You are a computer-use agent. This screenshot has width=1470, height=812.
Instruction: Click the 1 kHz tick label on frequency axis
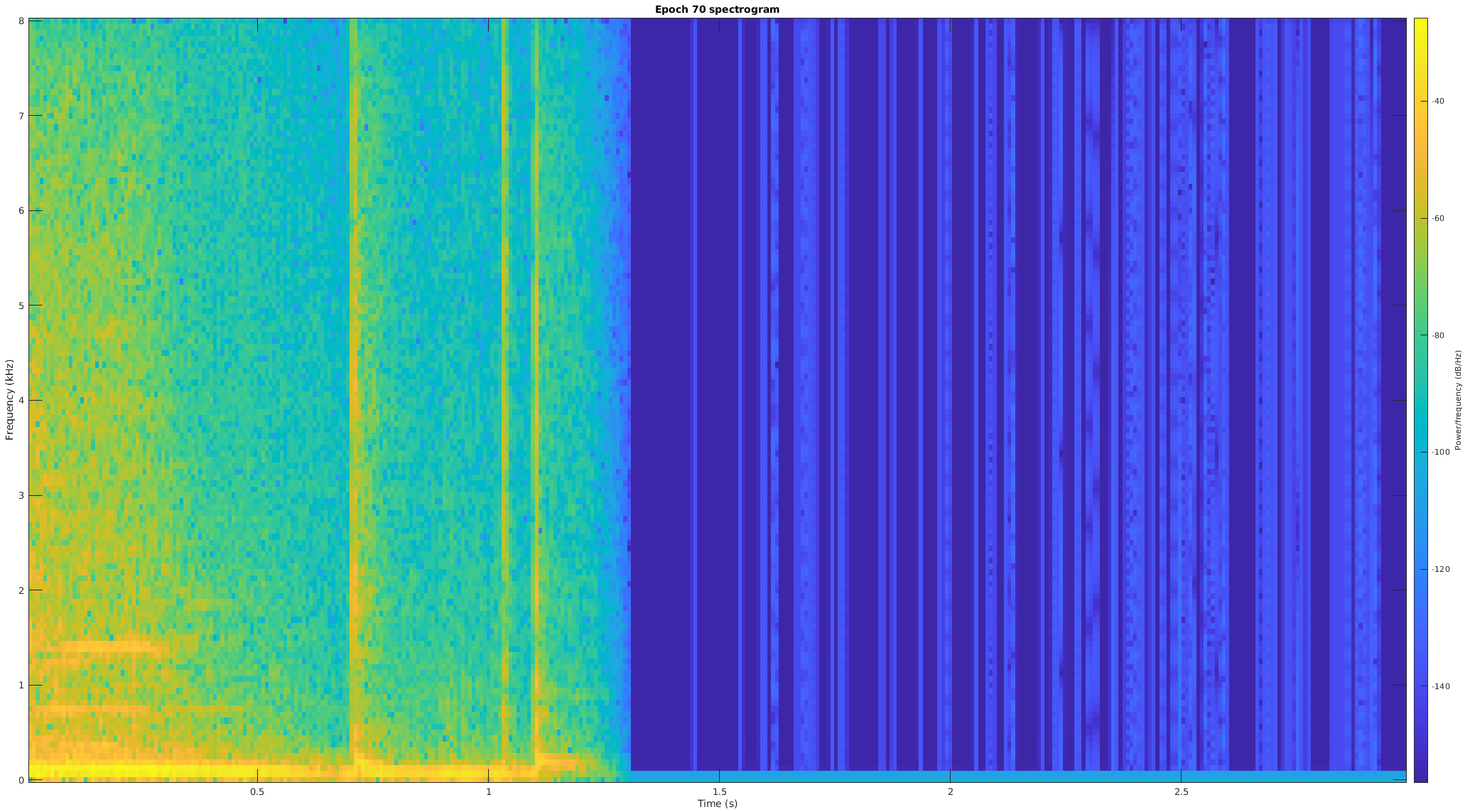coord(21,685)
